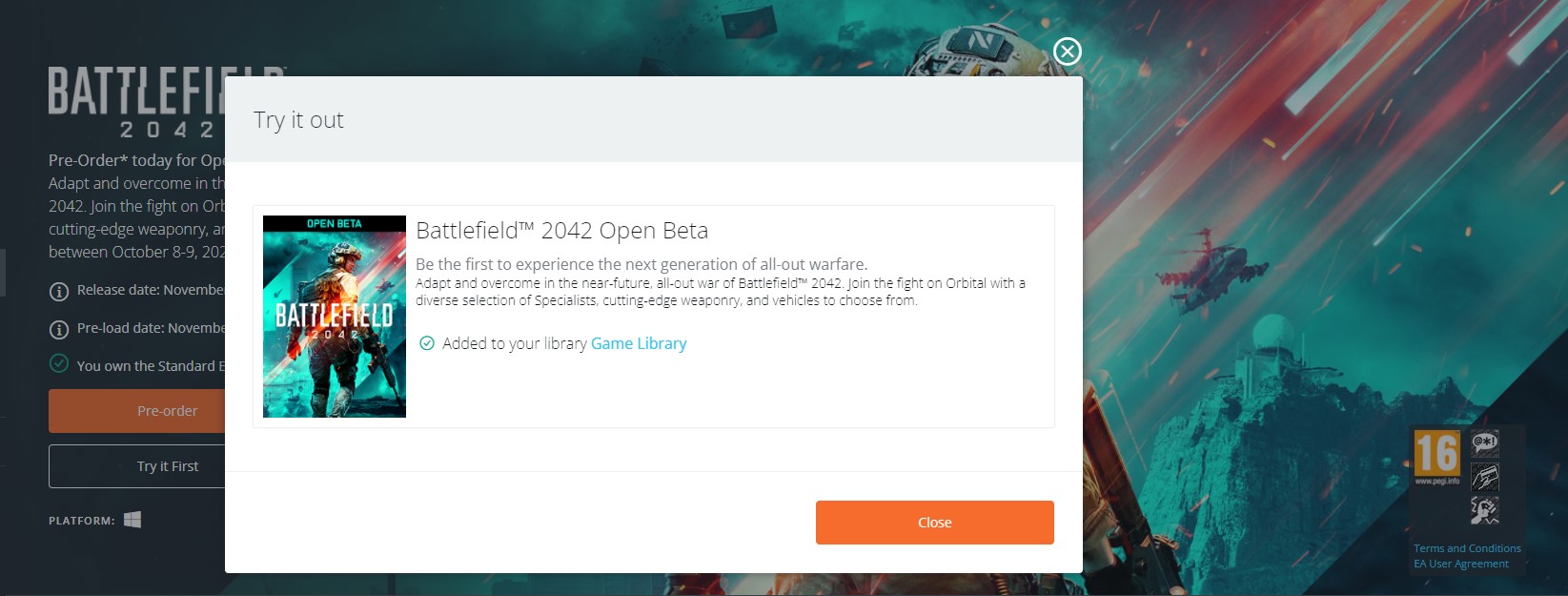Viewport: 1568px width, 596px height.
Task: Click the Pre-order button
Action: pyautogui.click(x=137, y=411)
